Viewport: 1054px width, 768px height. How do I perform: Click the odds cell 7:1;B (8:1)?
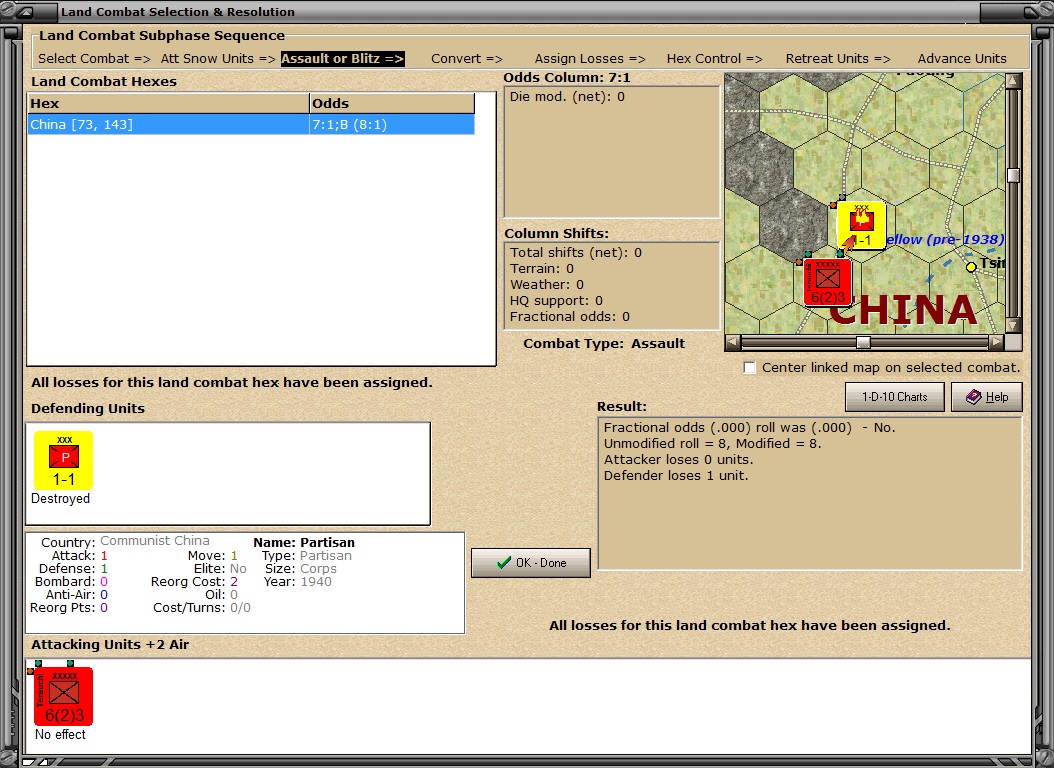coord(392,124)
